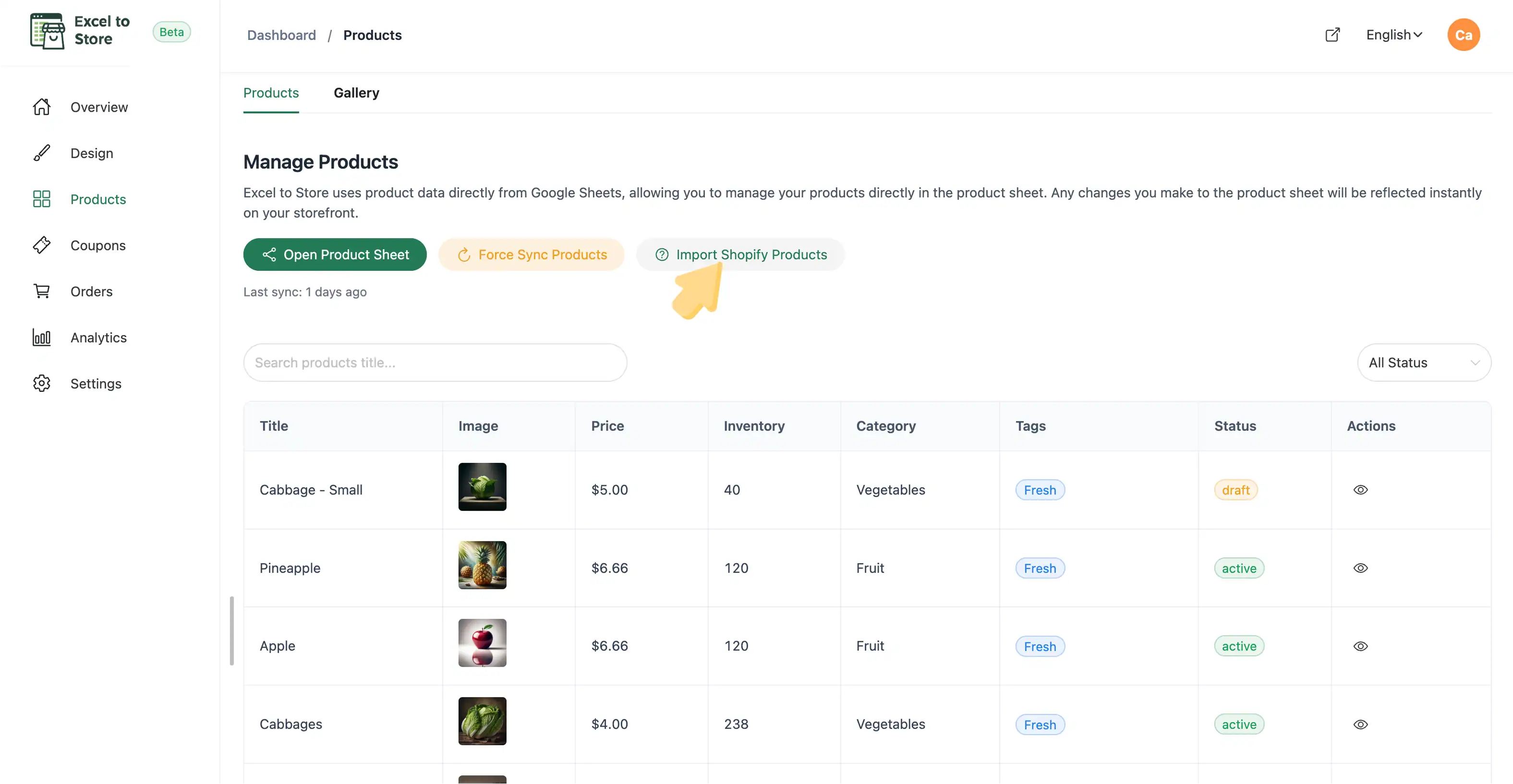
Task: Click the Products grid icon in sidebar
Action: [42, 198]
